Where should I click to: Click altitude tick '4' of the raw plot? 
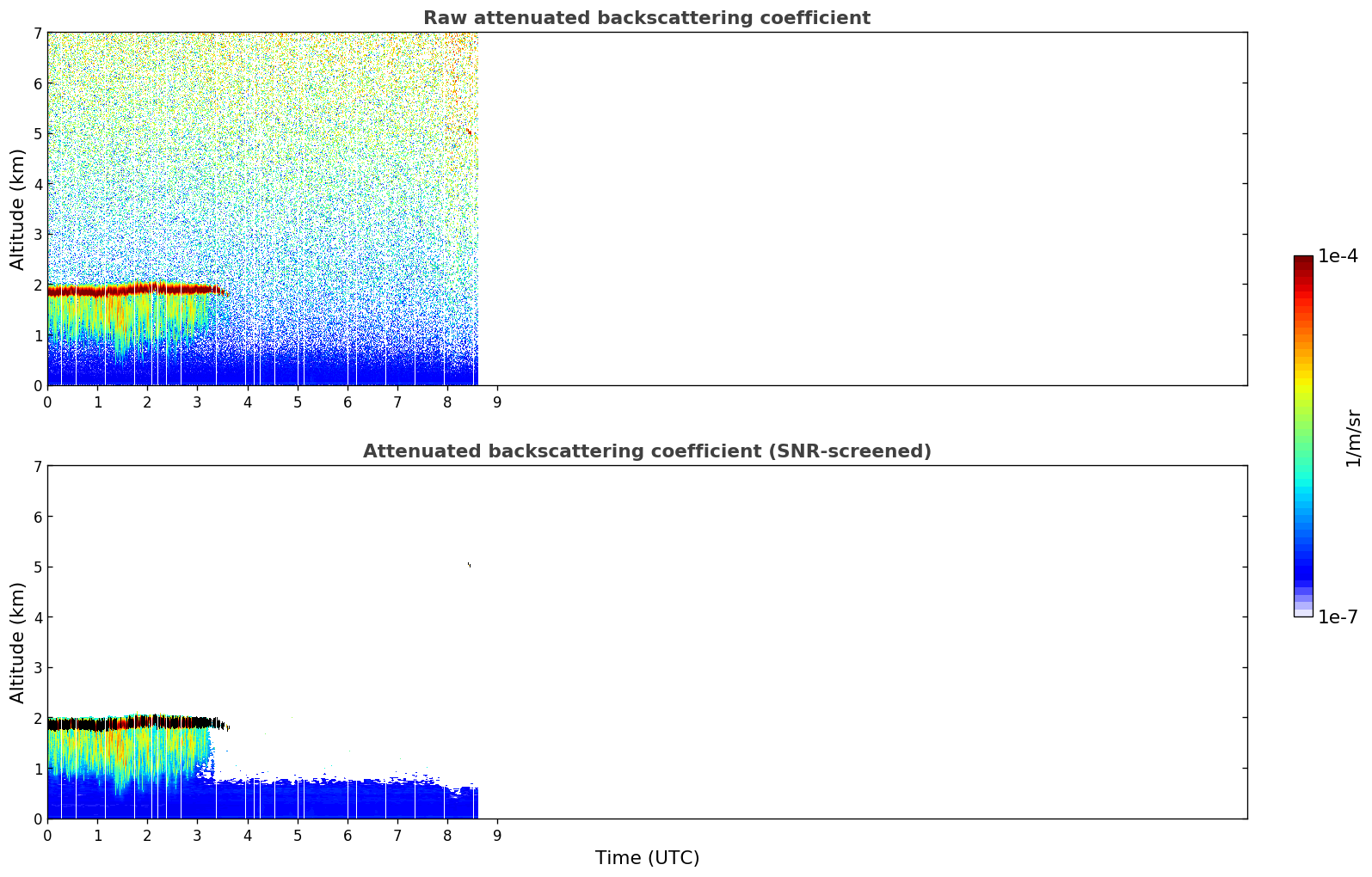point(38,184)
